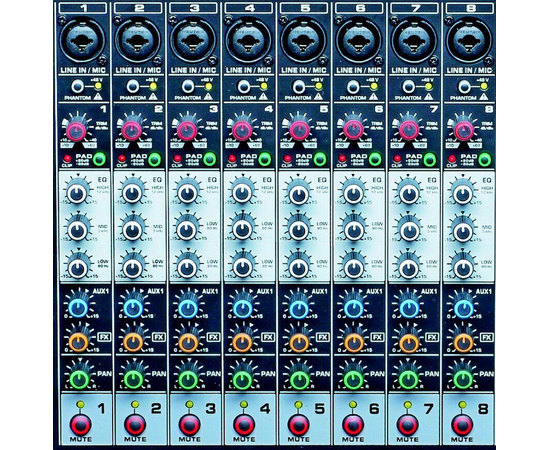Click the orange FX knob on channel 4
Viewport: 550px width, 450px height.
[243, 342]
